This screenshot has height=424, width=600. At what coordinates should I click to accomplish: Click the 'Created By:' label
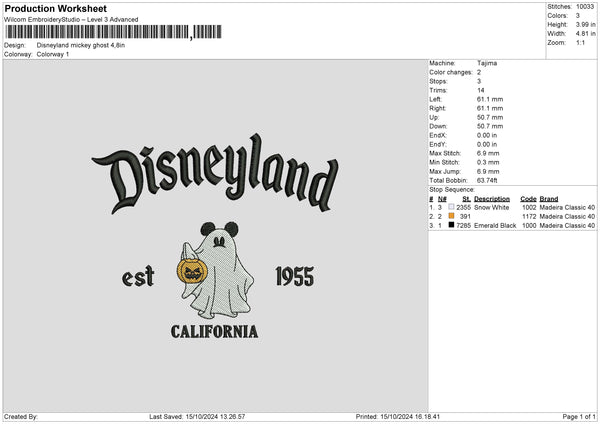click(x=21, y=416)
